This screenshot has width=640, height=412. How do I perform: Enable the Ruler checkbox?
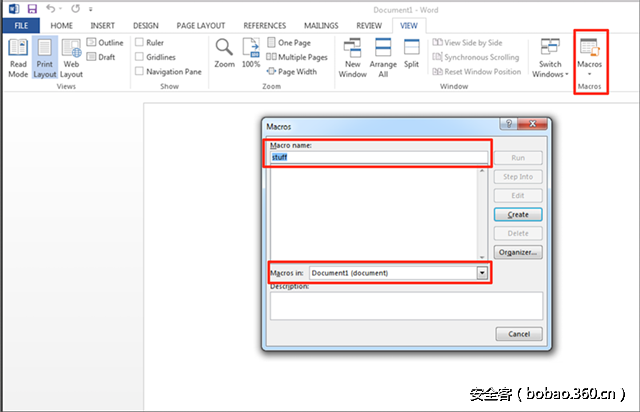point(139,42)
